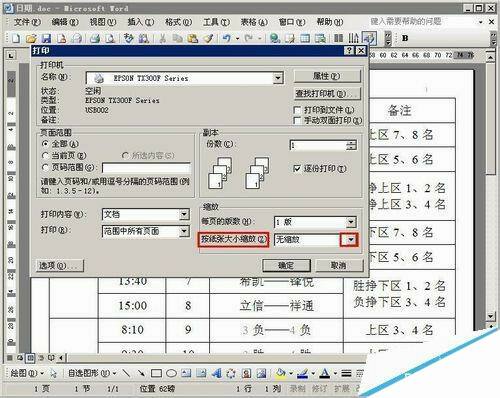The image size is (500, 398).
Task: Click the Undo arrow icon
Action: [x=227, y=38]
